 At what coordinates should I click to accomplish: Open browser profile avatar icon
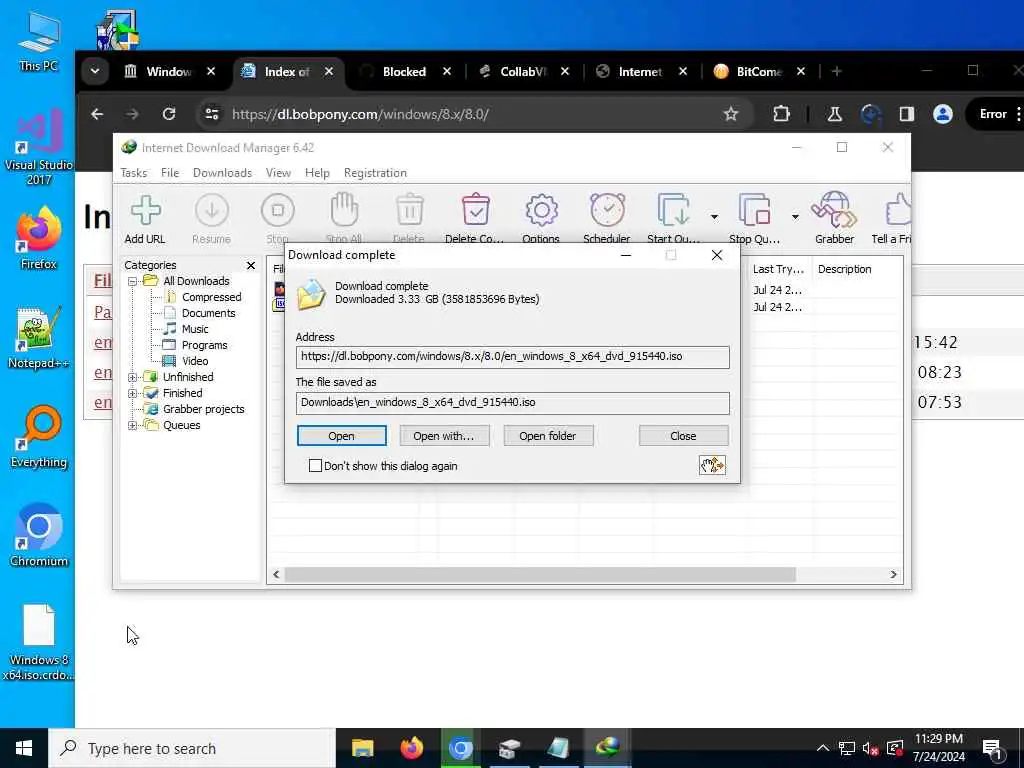coord(942,114)
